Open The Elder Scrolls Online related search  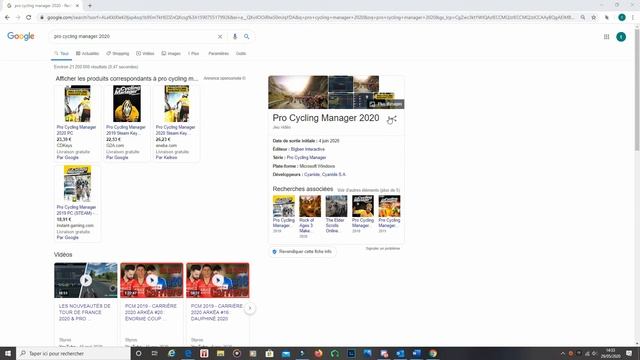(x=336, y=215)
